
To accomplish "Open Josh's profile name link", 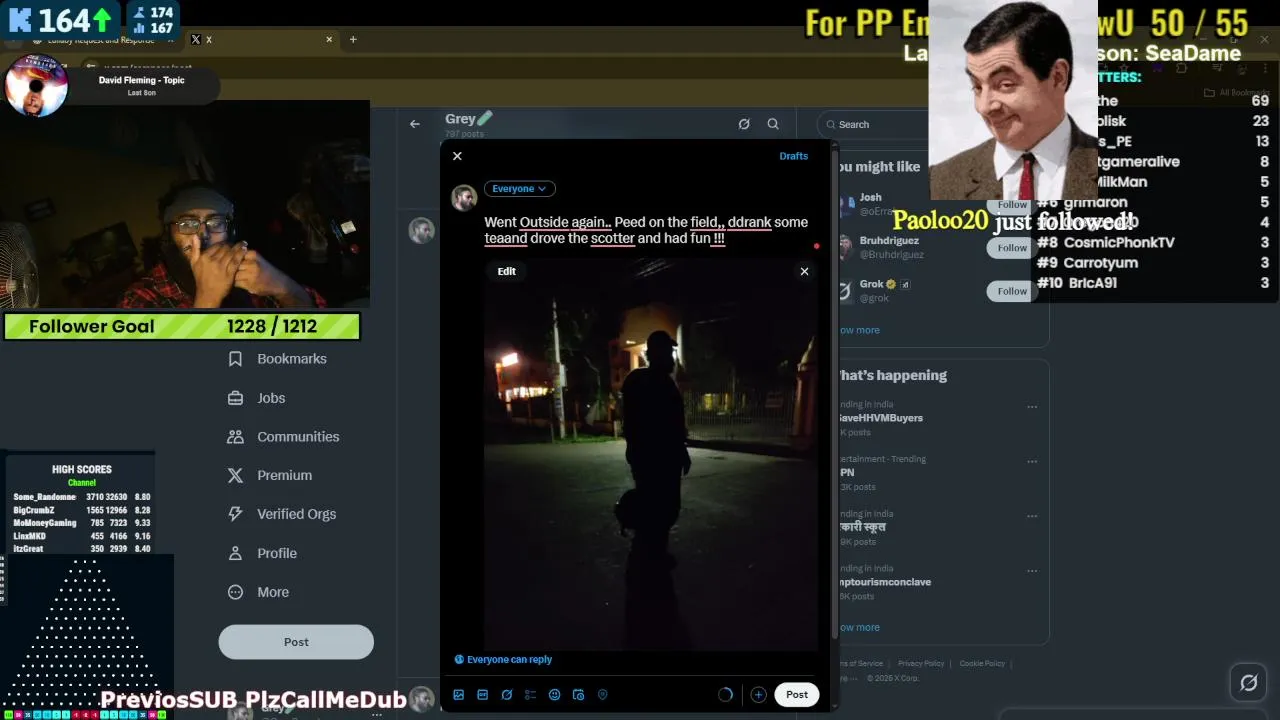I will [870, 198].
